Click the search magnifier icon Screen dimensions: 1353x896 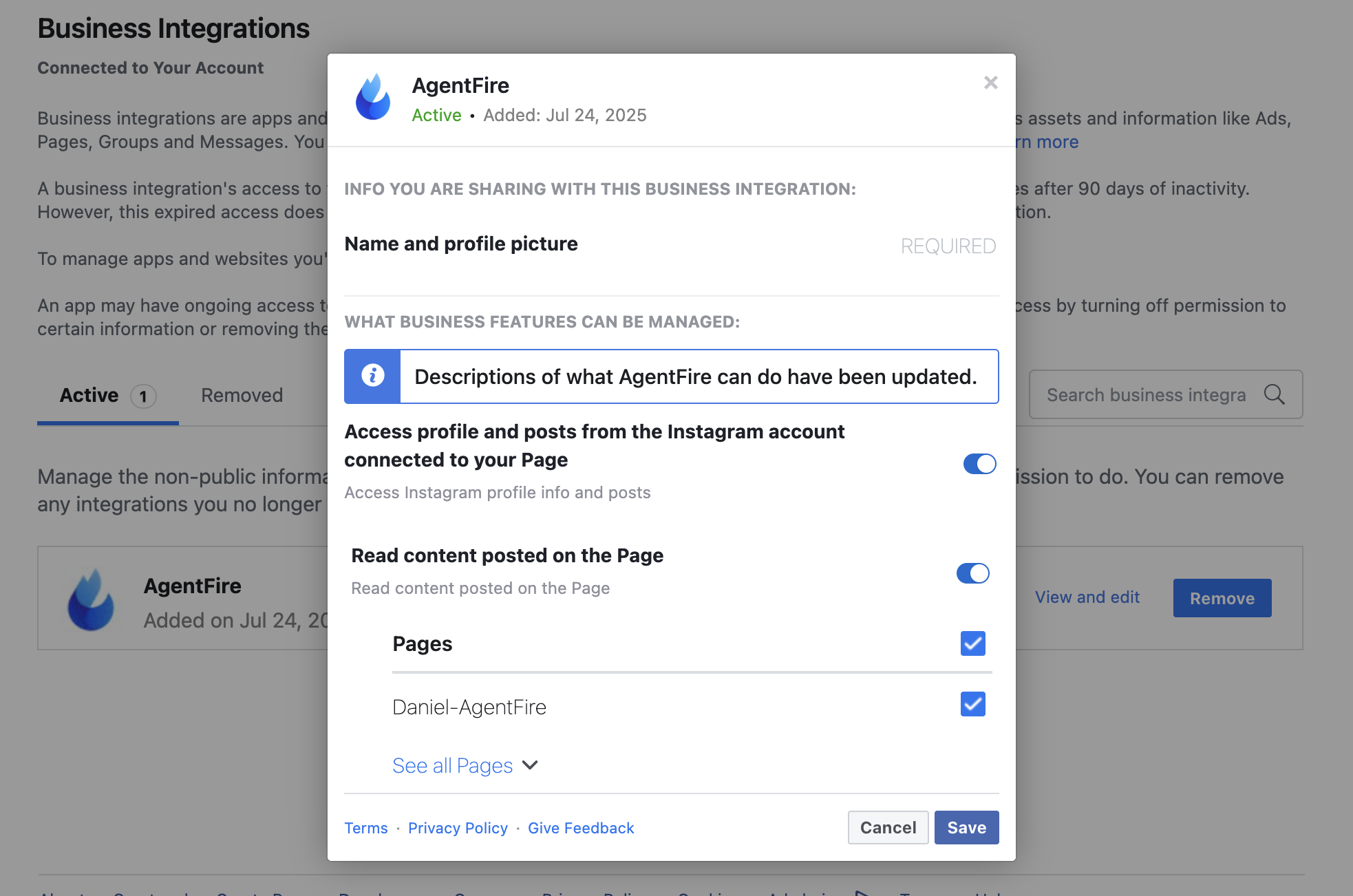pyautogui.click(x=1274, y=394)
